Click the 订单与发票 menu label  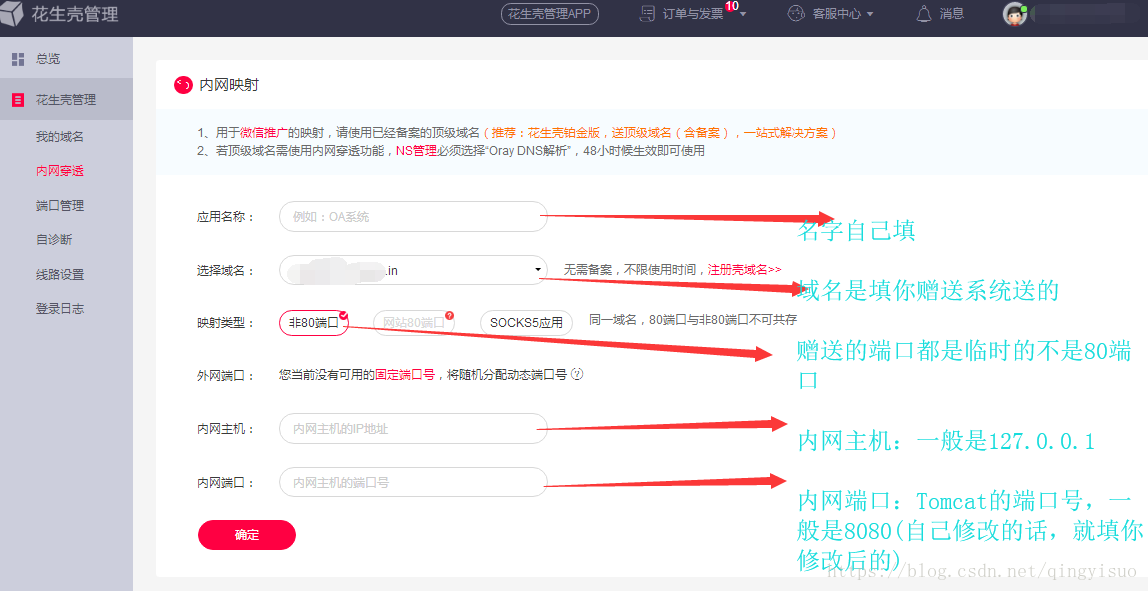(x=693, y=14)
